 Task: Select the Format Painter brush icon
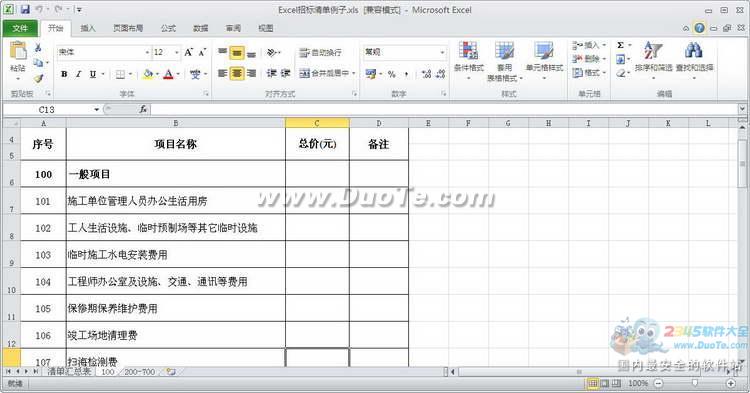pyautogui.click(x=38, y=78)
